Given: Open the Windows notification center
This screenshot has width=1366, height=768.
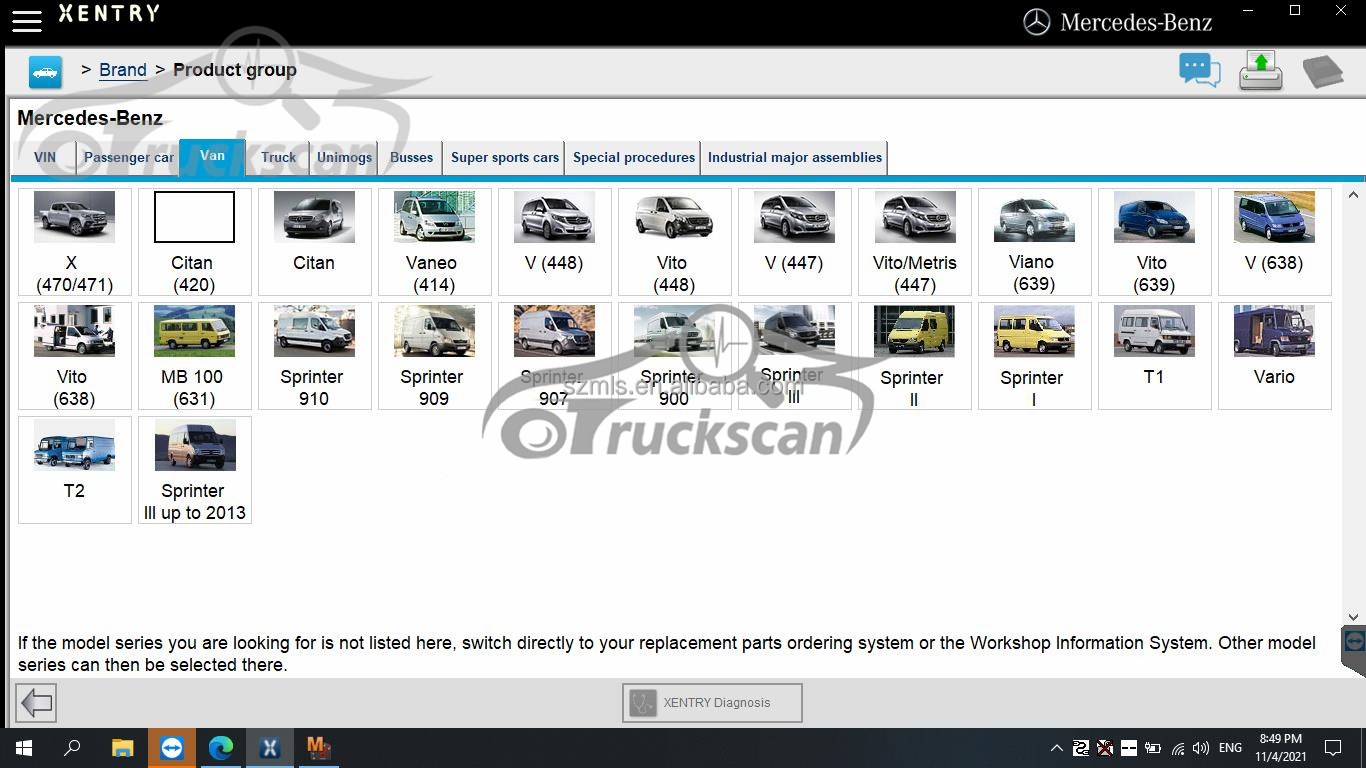Looking at the screenshot, I should [x=1333, y=748].
